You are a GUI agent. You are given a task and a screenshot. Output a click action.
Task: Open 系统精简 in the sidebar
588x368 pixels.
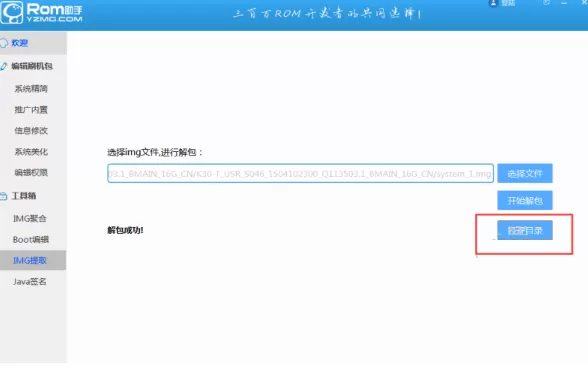31,89
